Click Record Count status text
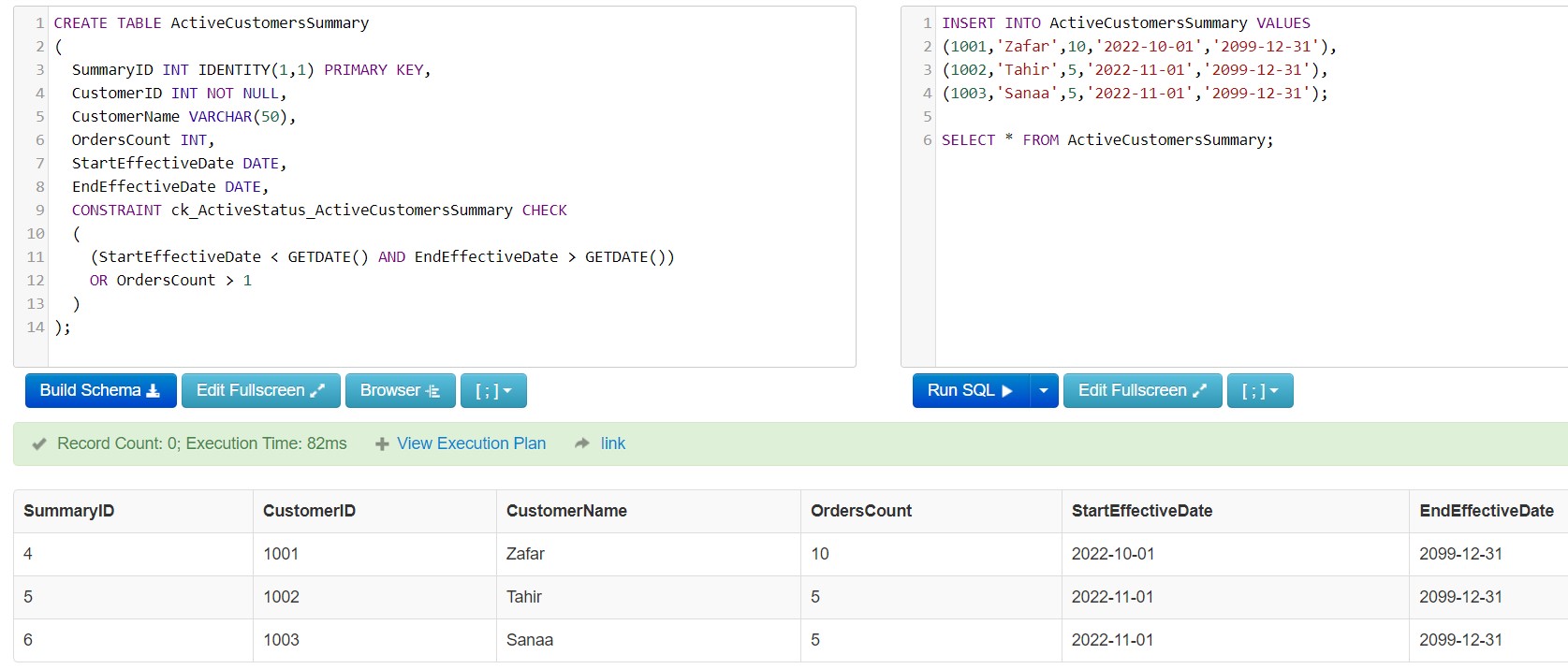The image size is (1568, 669). [201, 444]
